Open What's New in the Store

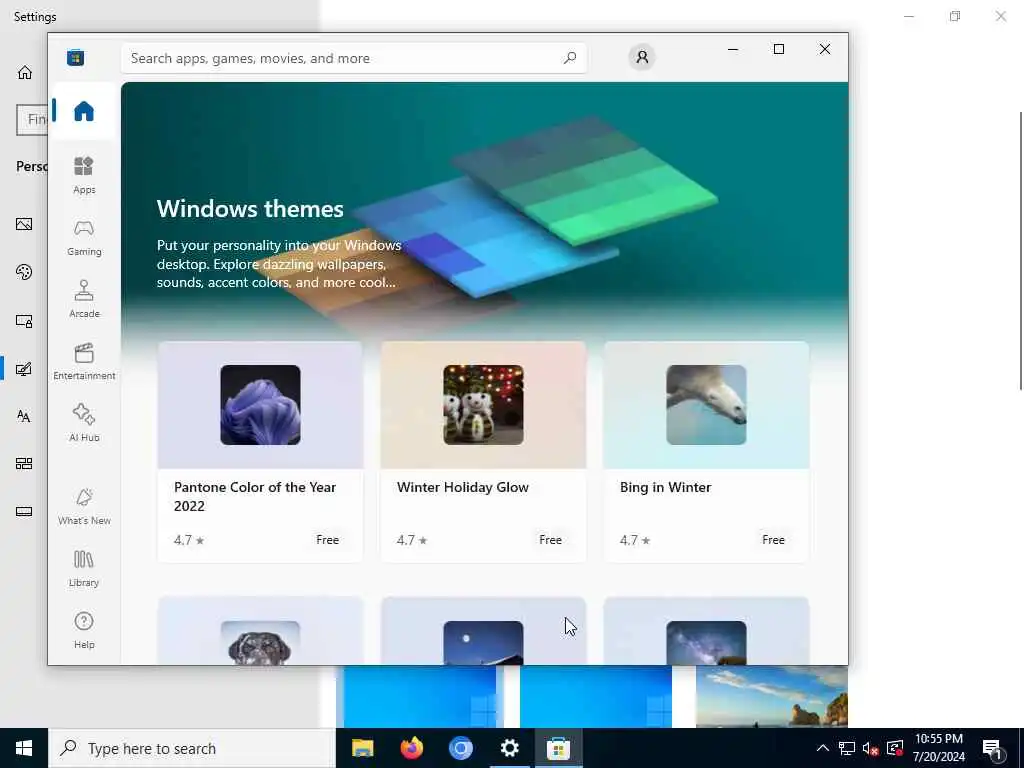pos(84,506)
